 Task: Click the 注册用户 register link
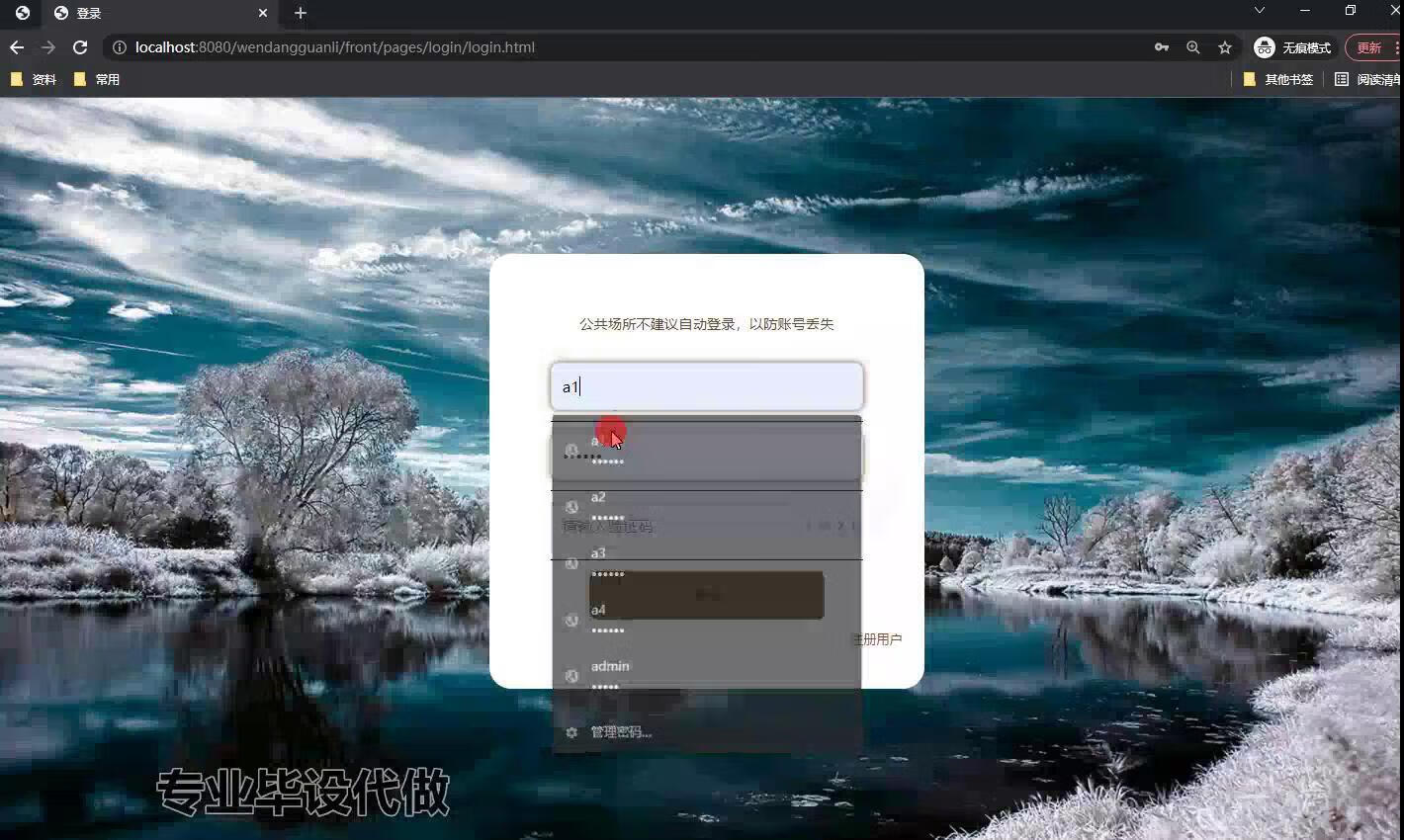click(x=878, y=639)
